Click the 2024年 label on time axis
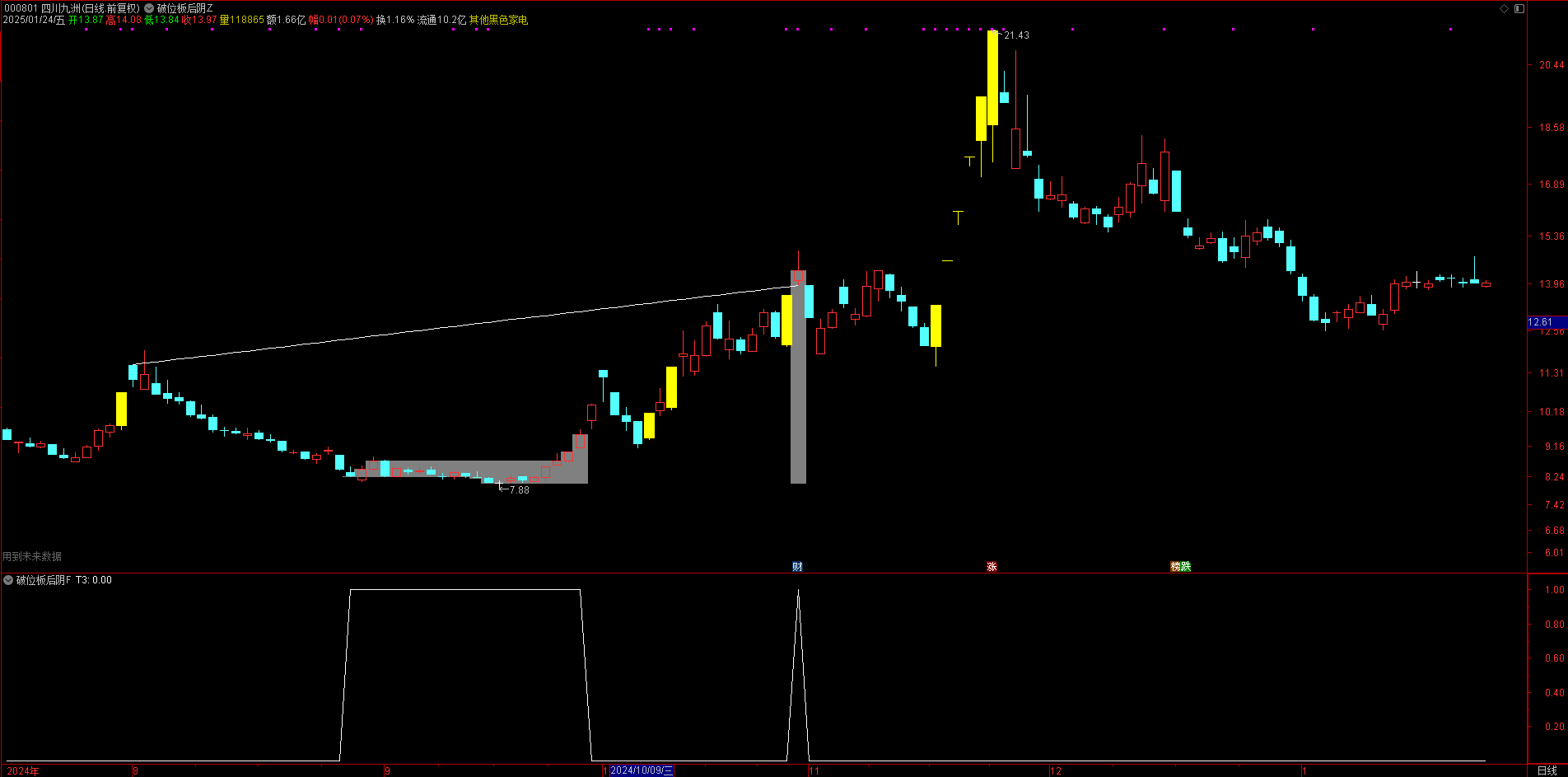1568x777 pixels. 23,771
